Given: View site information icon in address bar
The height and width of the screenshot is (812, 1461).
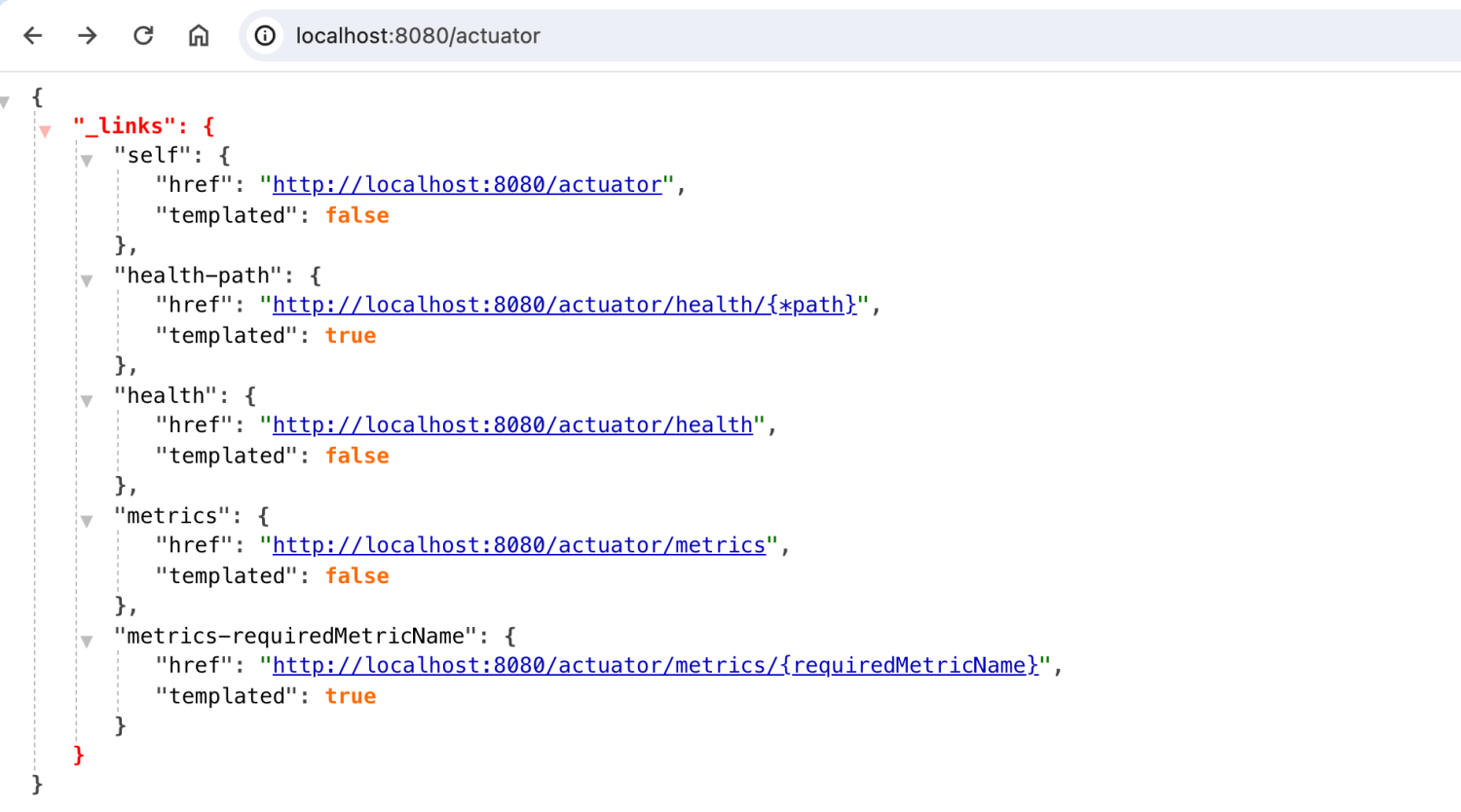Looking at the screenshot, I should (x=265, y=36).
